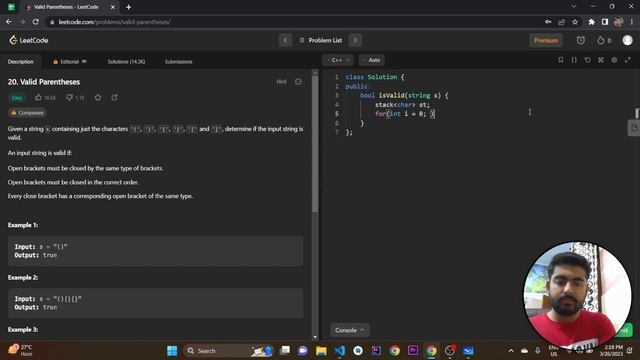
Task: Expand the Console panel
Action: click(x=350, y=330)
